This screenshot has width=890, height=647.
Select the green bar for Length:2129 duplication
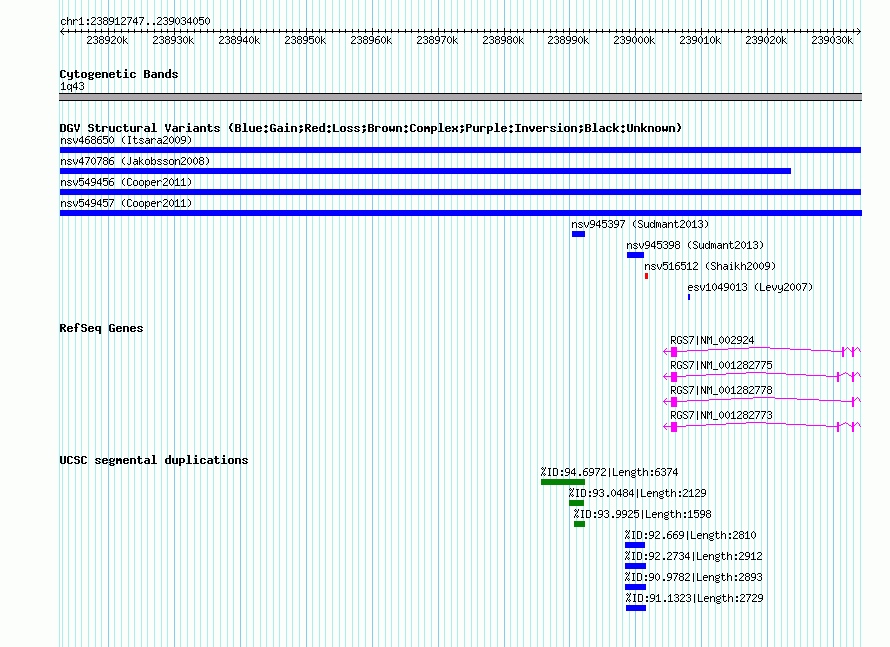(x=577, y=503)
